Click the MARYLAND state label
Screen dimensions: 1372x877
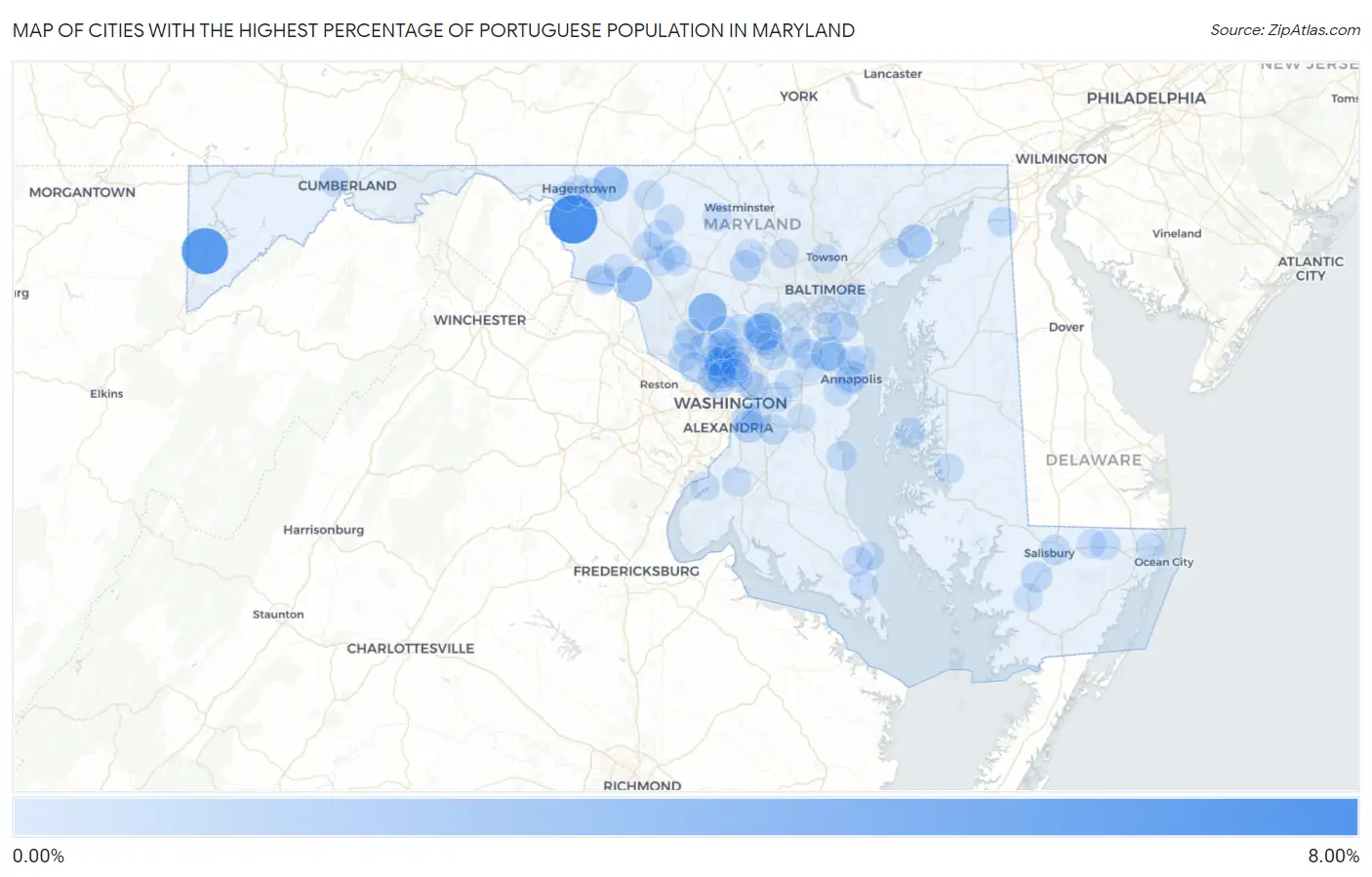[752, 224]
